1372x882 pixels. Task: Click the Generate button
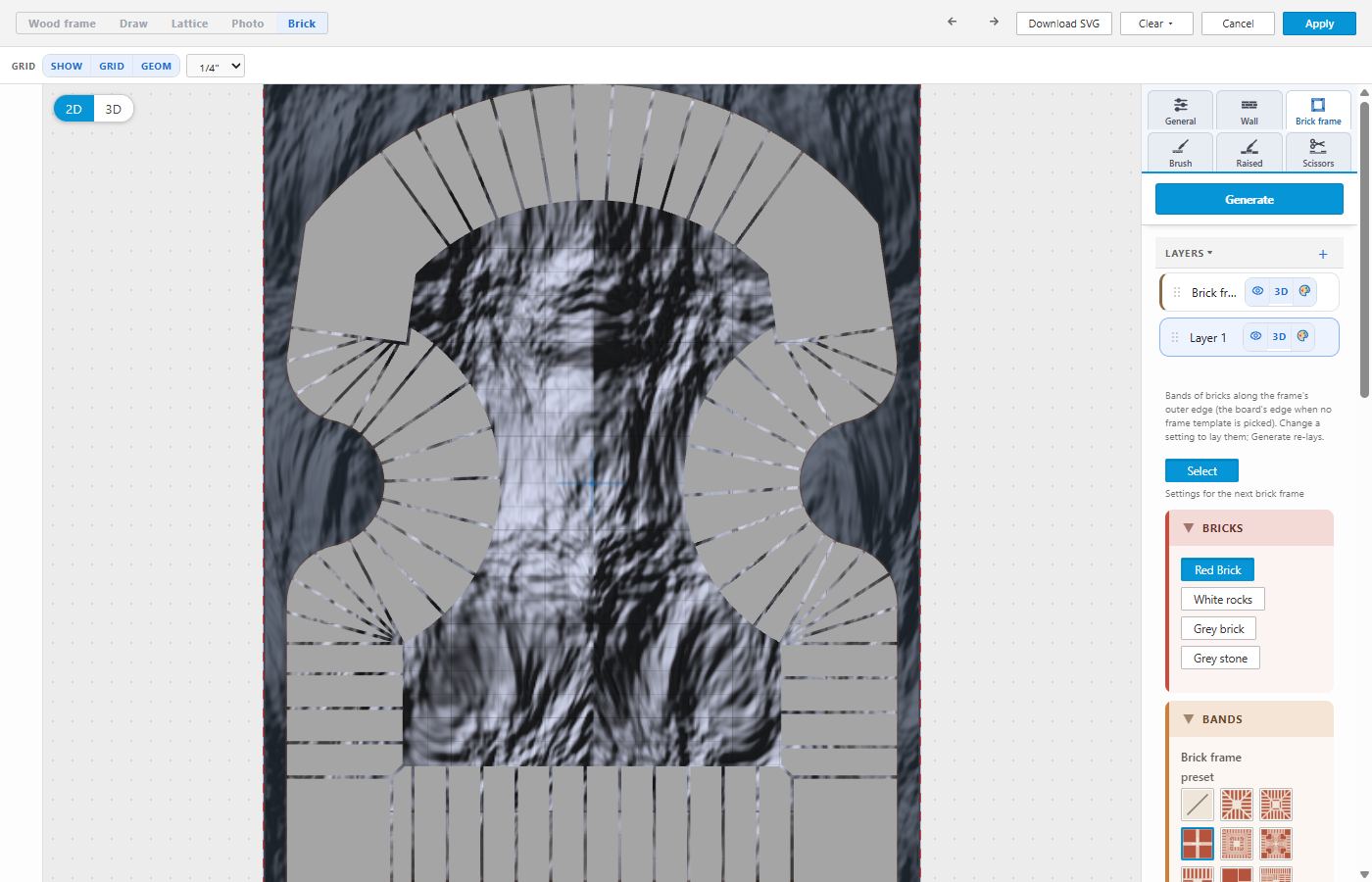click(x=1249, y=199)
